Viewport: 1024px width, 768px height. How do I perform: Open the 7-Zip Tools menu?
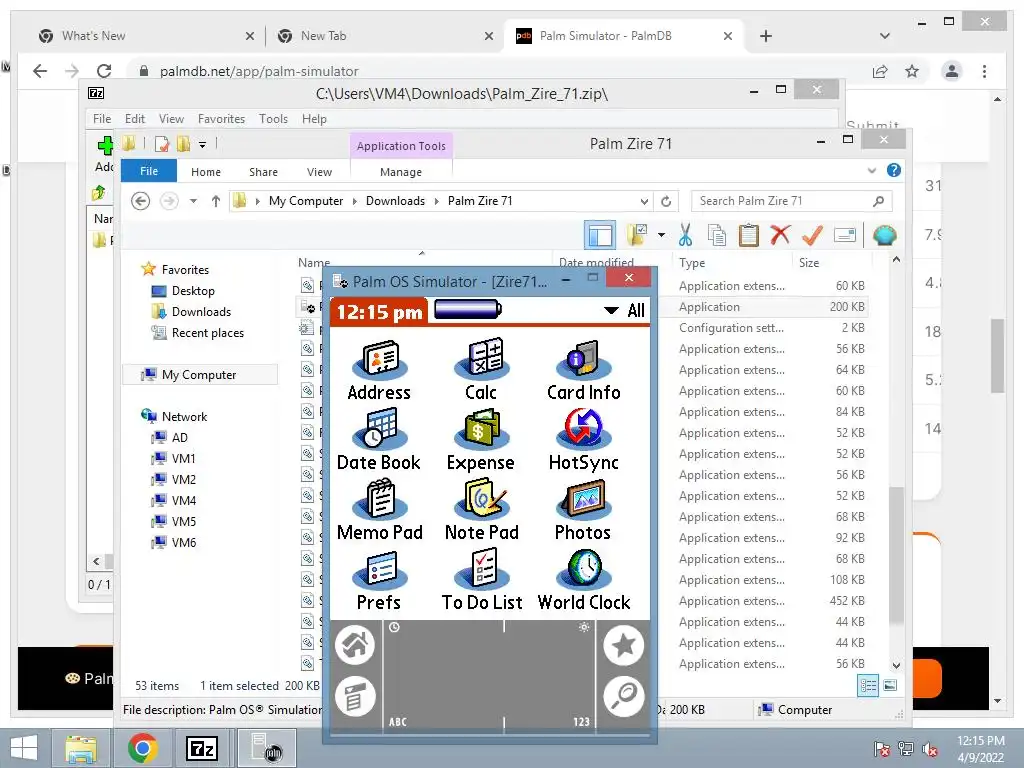coord(273,119)
